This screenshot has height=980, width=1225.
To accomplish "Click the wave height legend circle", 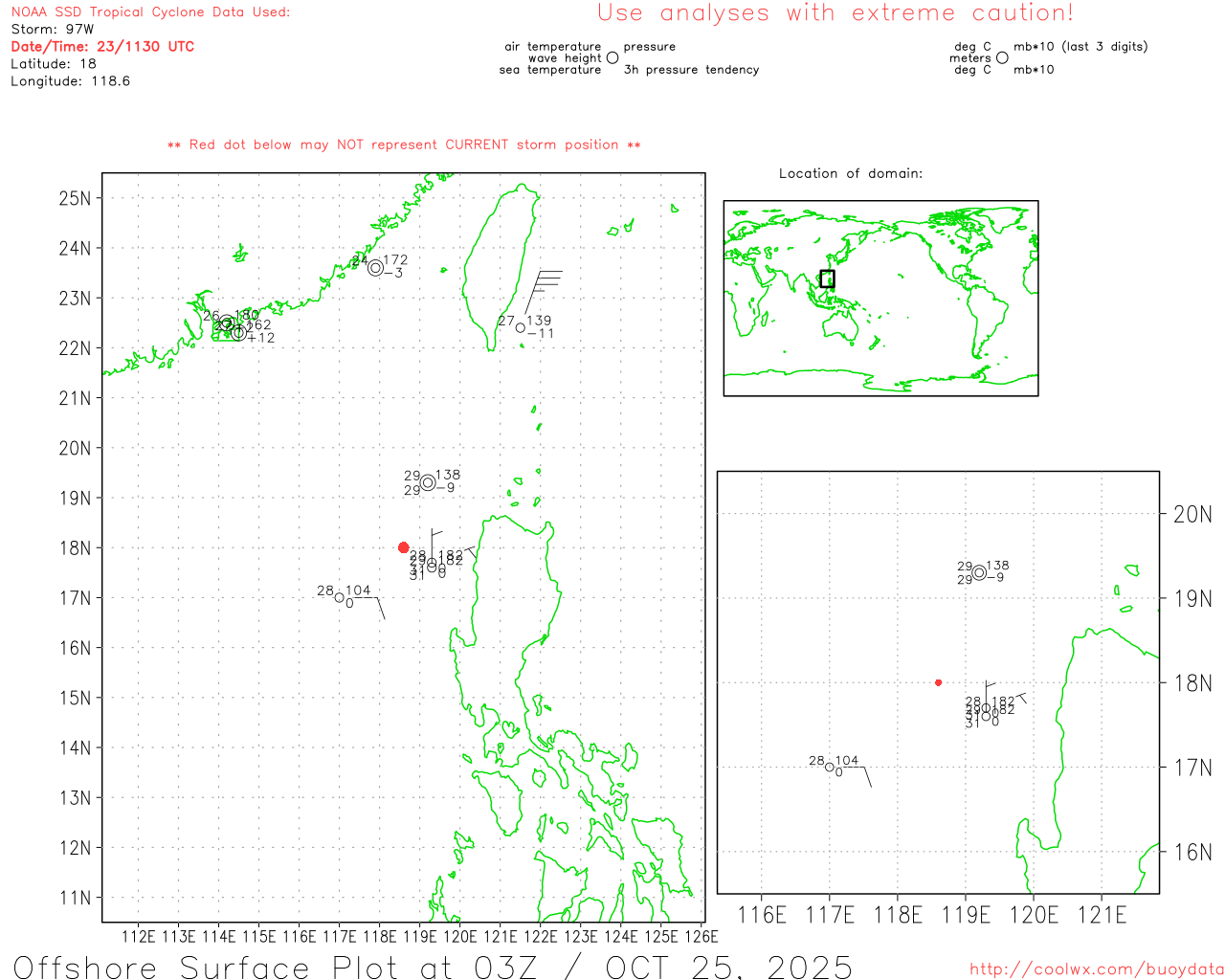I will click(612, 58).
